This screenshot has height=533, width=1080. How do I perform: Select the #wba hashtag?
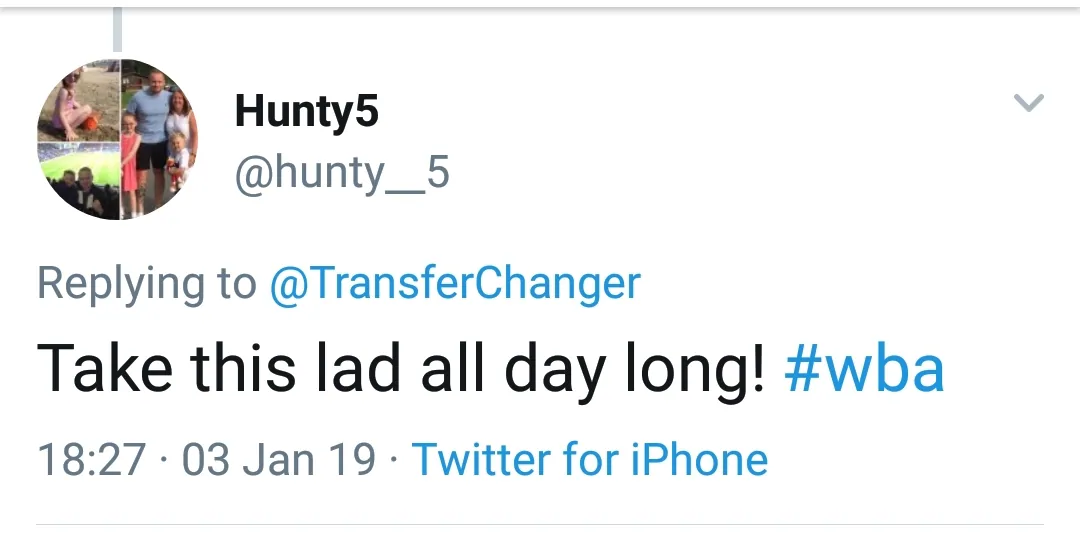[864, 370]
